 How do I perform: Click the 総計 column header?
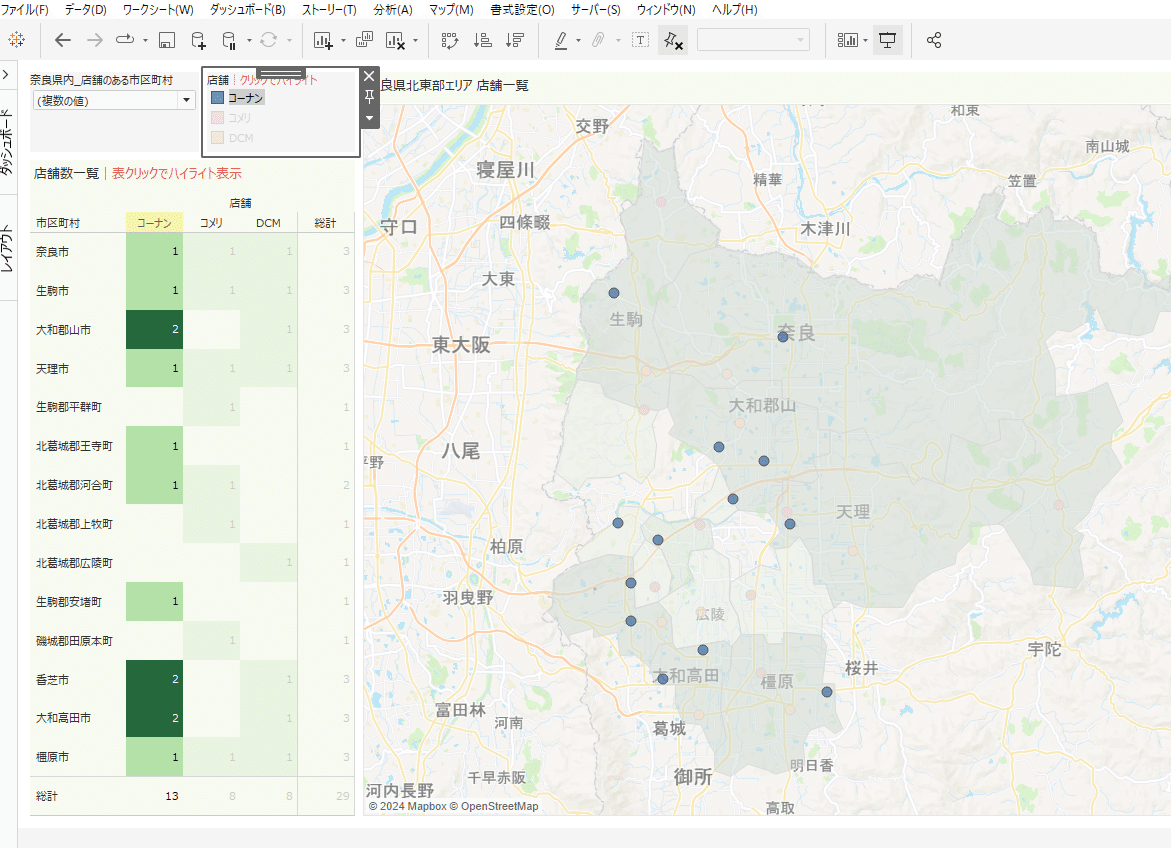pos(326,223)
